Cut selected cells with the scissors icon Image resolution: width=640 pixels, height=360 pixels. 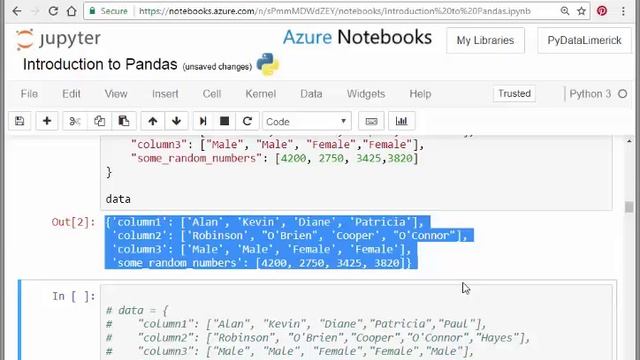point(75,121)
